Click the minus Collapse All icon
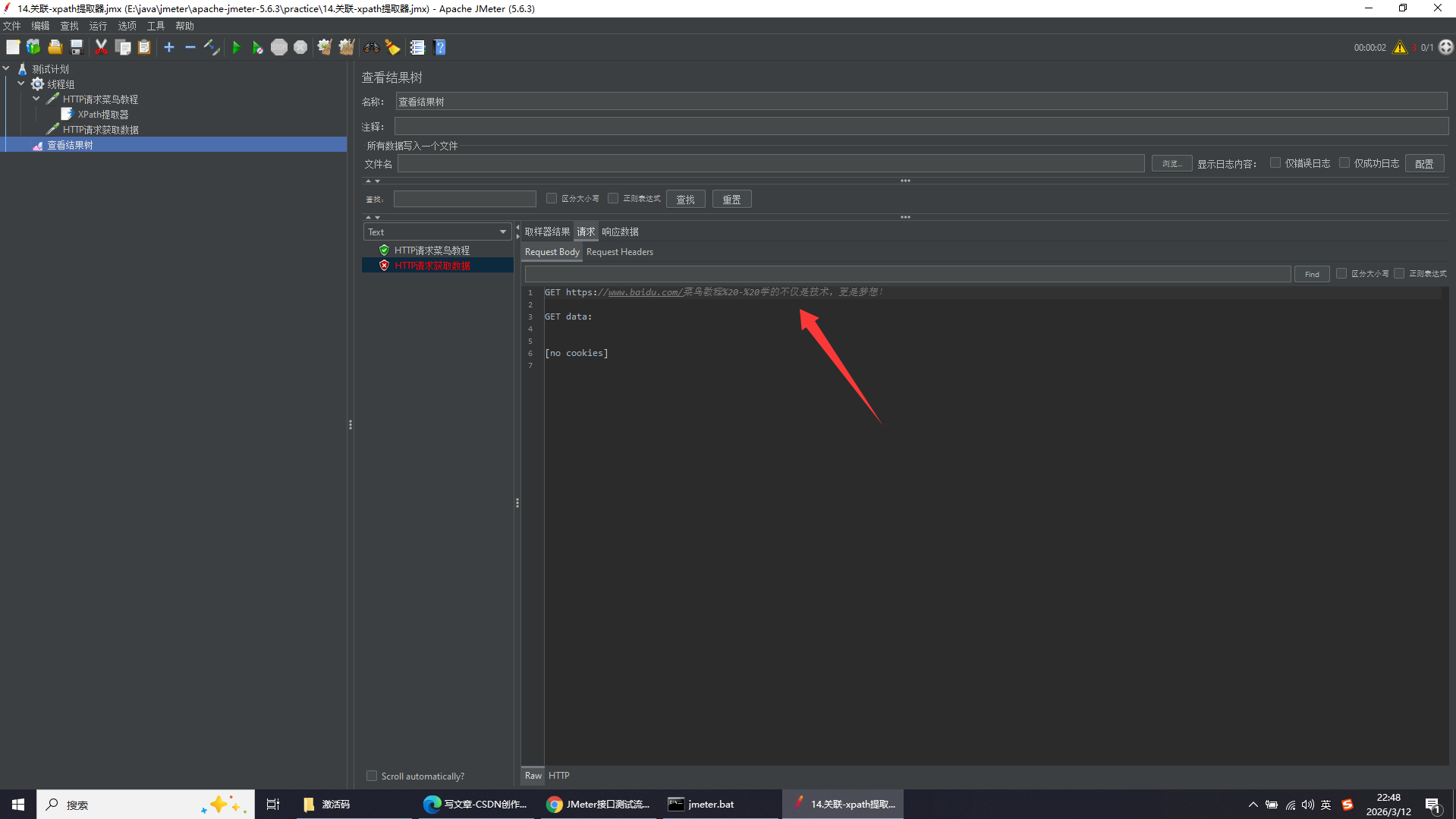The image size is (1456, 819). point(190,47)
